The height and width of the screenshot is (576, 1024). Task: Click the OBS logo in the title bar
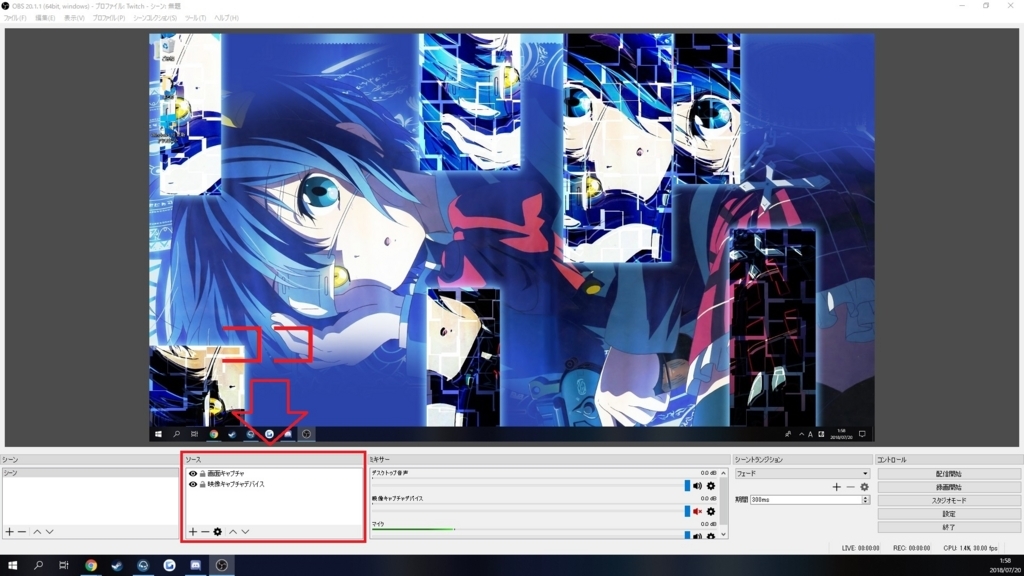pos(5,6)
